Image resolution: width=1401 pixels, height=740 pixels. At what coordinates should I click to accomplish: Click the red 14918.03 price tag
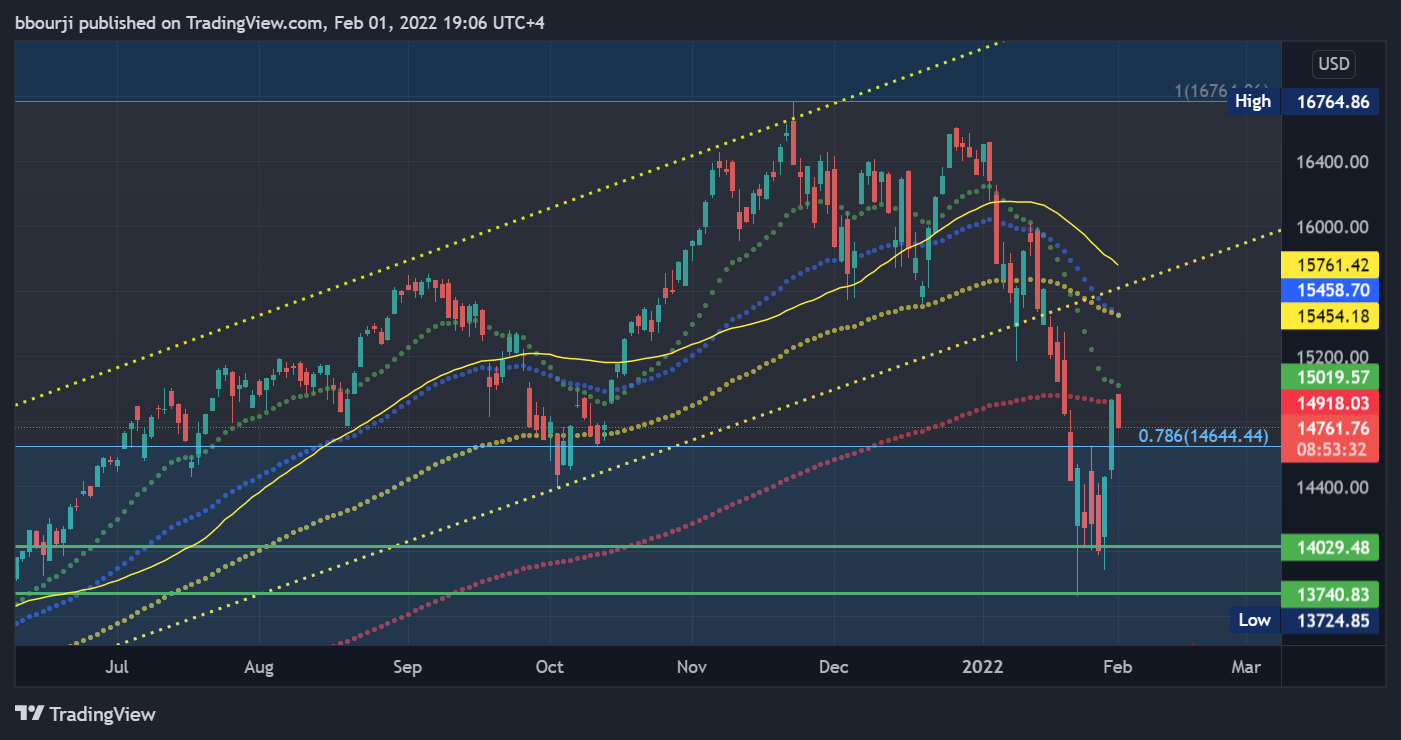click(x=1333, y=403)
